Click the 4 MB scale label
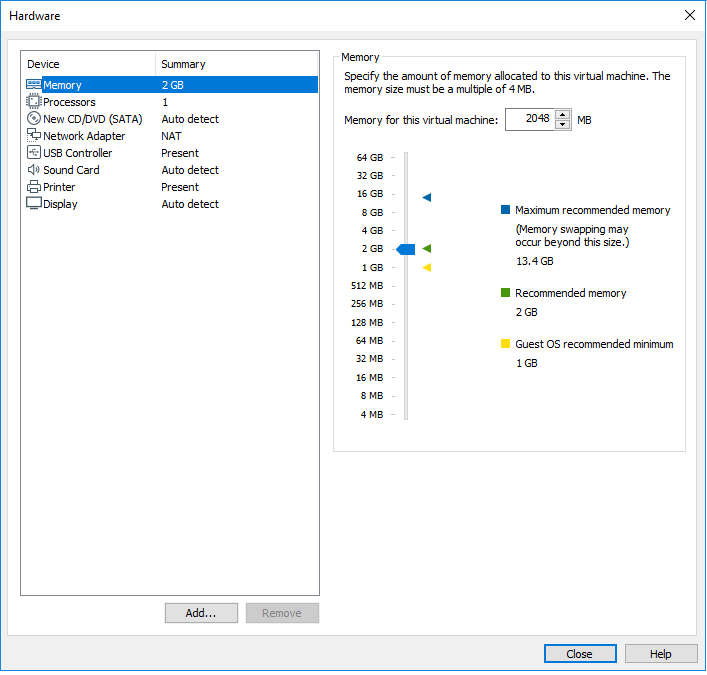Image resolution: width=707 pixels, height=675 pixels. 372,415
